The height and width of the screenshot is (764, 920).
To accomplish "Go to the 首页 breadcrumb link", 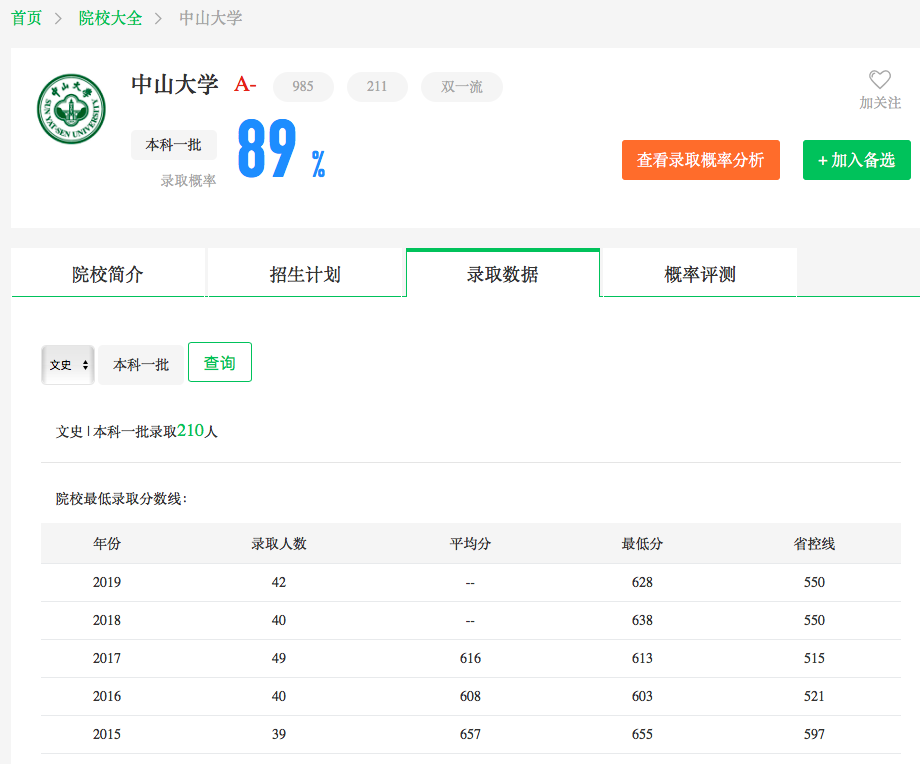I will (x=26, y=18).
